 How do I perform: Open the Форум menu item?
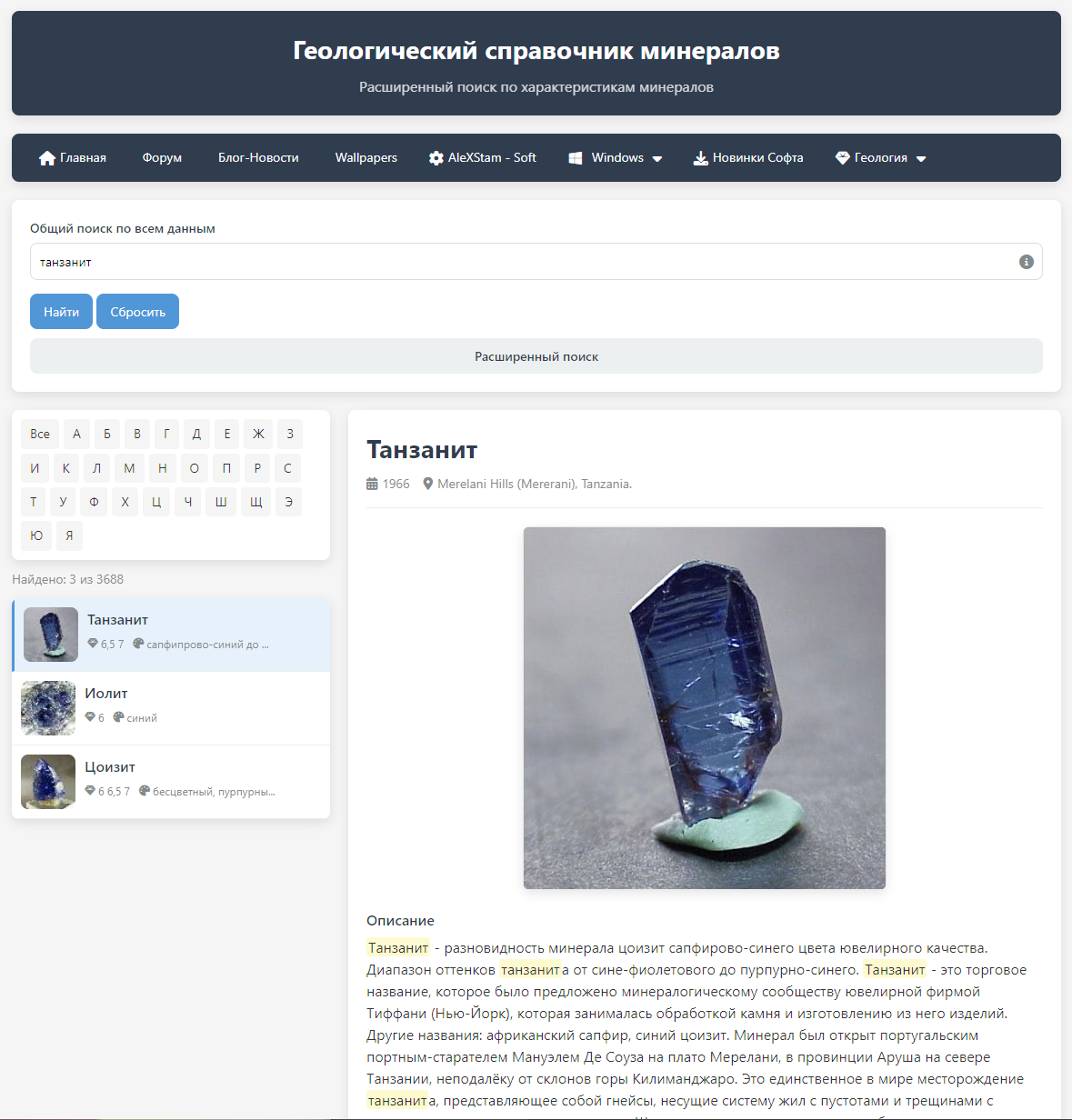(x=162, y=158)
